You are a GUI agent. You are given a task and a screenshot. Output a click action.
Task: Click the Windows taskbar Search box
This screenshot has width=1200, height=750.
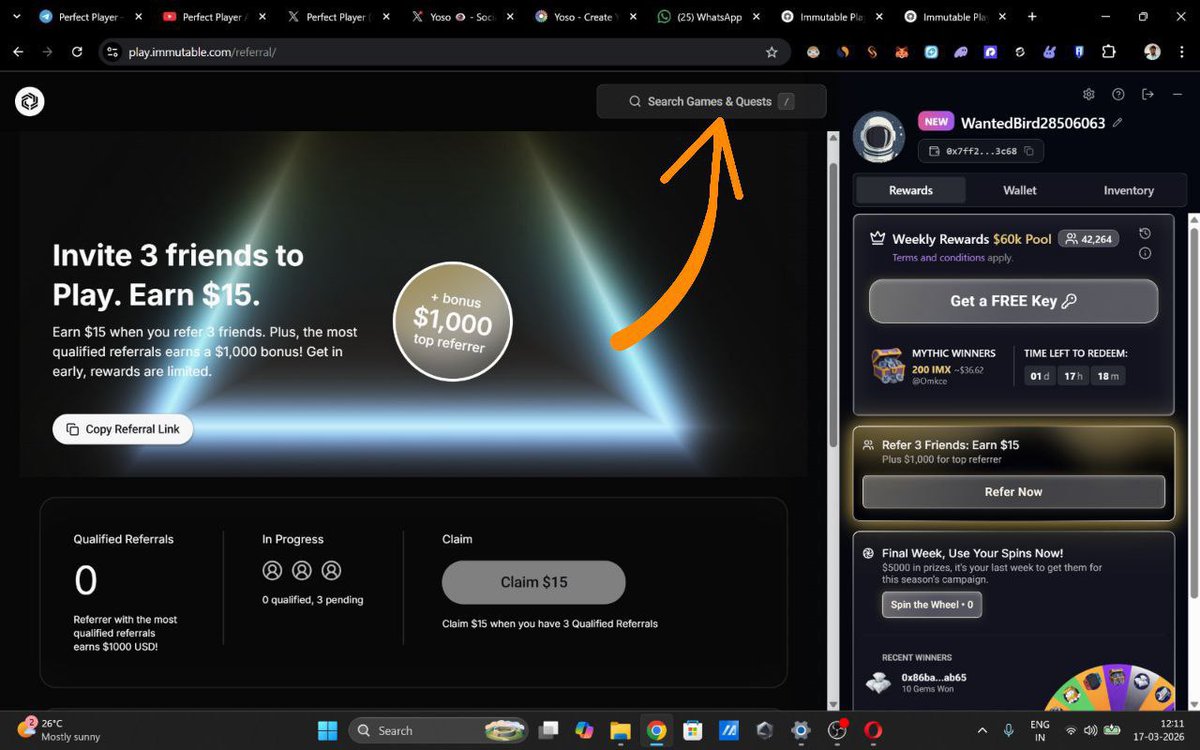438,730
